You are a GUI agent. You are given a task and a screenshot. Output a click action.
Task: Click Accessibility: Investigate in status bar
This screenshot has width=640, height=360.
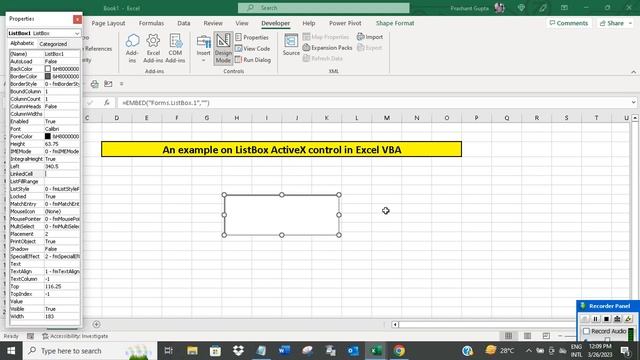click(75, 336)
